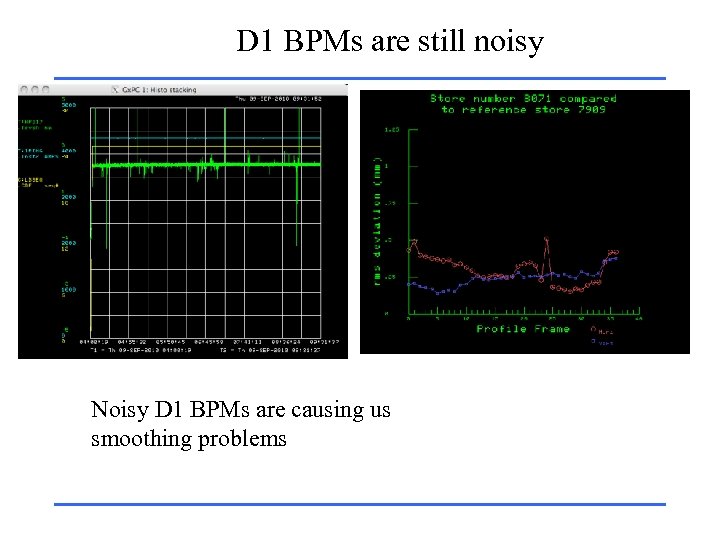Close the GxPC Histo stacking window

tap(24, 90)
